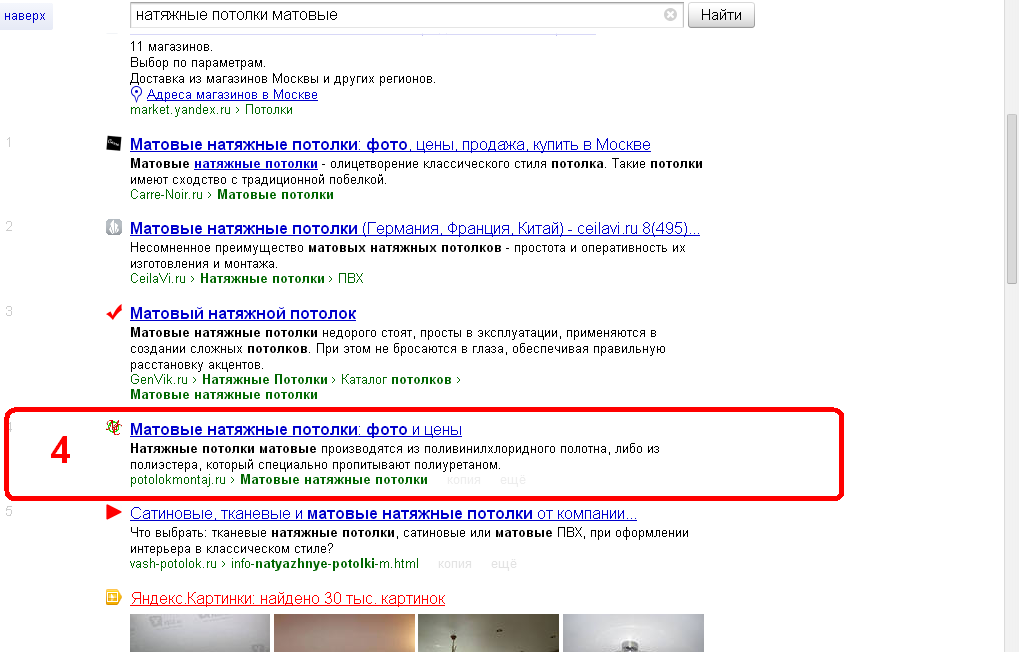Open Матовые натяжные потолки breadcrumb of potolokmontaj.ru
The image size is (1024, 652).
coord(334,480)
